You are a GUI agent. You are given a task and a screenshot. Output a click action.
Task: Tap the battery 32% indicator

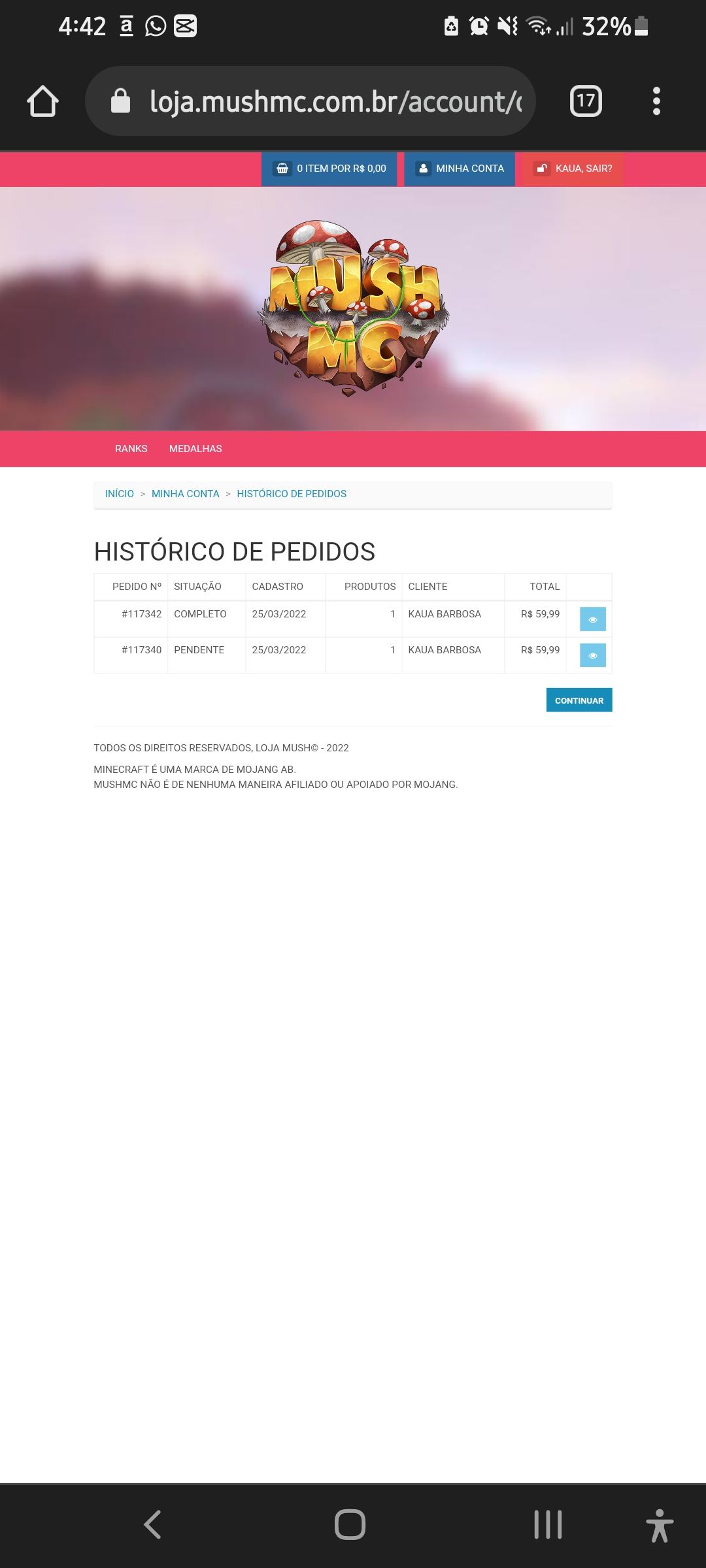point(615,26)
